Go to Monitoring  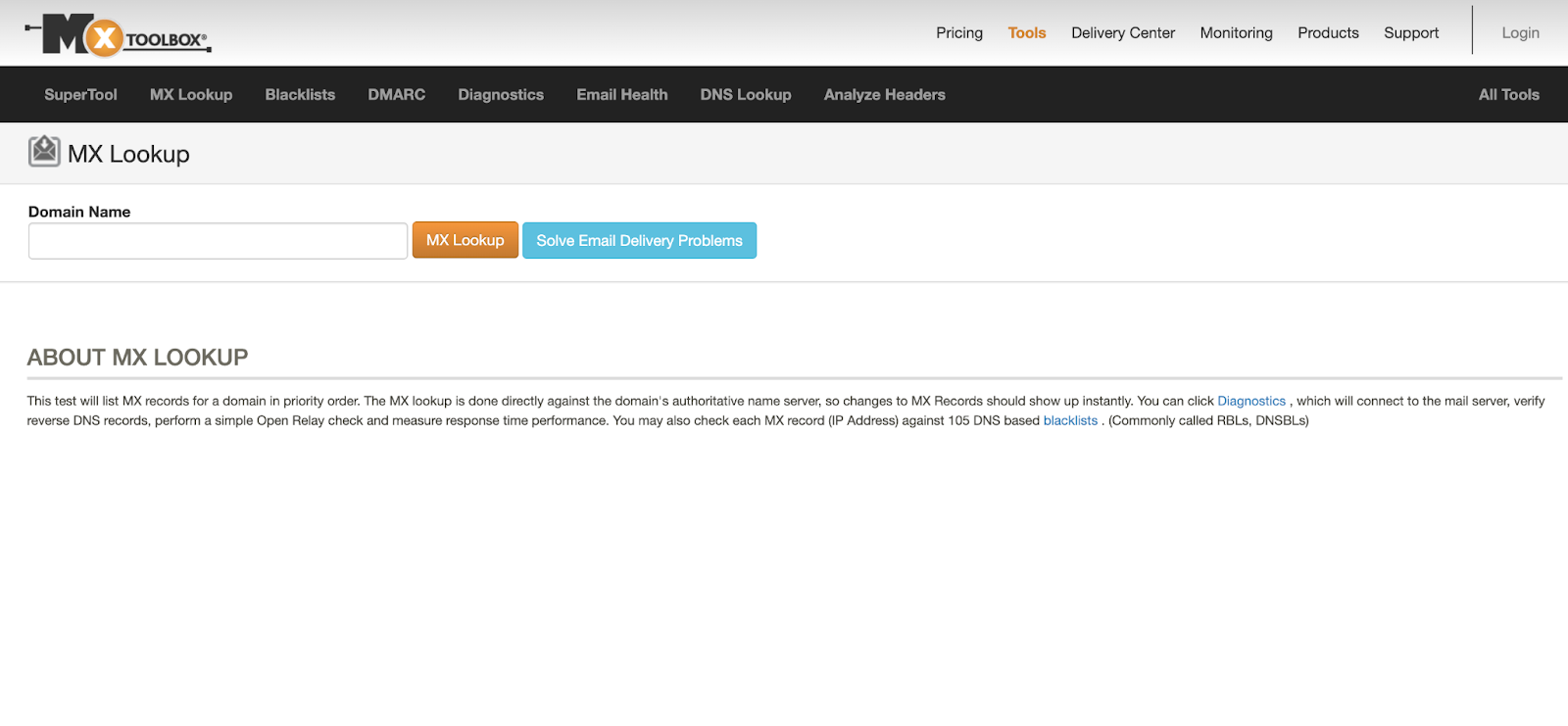pyautogui.click(x=1237, y=32)
